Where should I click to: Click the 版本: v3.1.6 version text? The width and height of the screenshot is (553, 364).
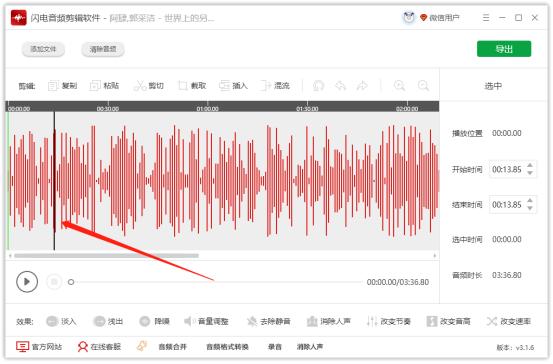(515, 347)
